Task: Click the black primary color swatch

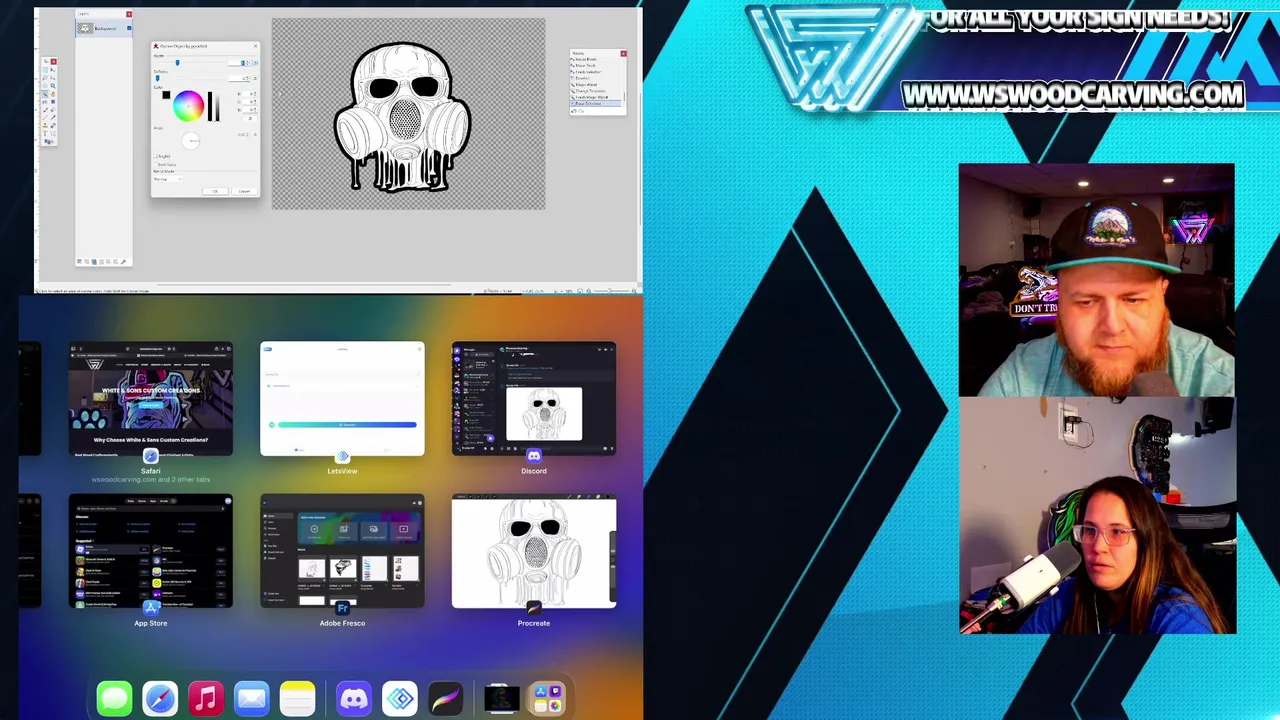Action: coord(166,95)
